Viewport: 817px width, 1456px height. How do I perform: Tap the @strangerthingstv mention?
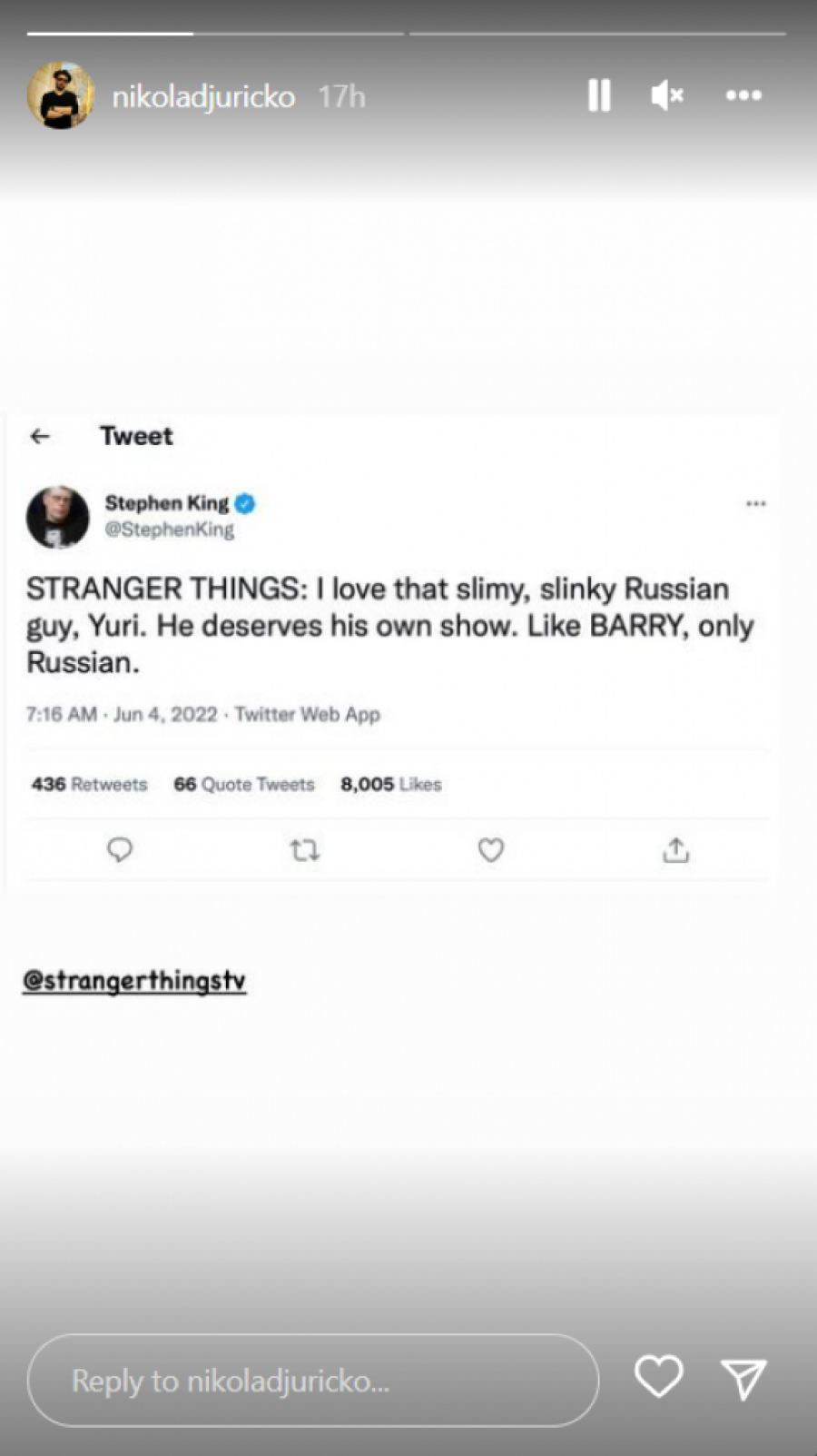134,980
